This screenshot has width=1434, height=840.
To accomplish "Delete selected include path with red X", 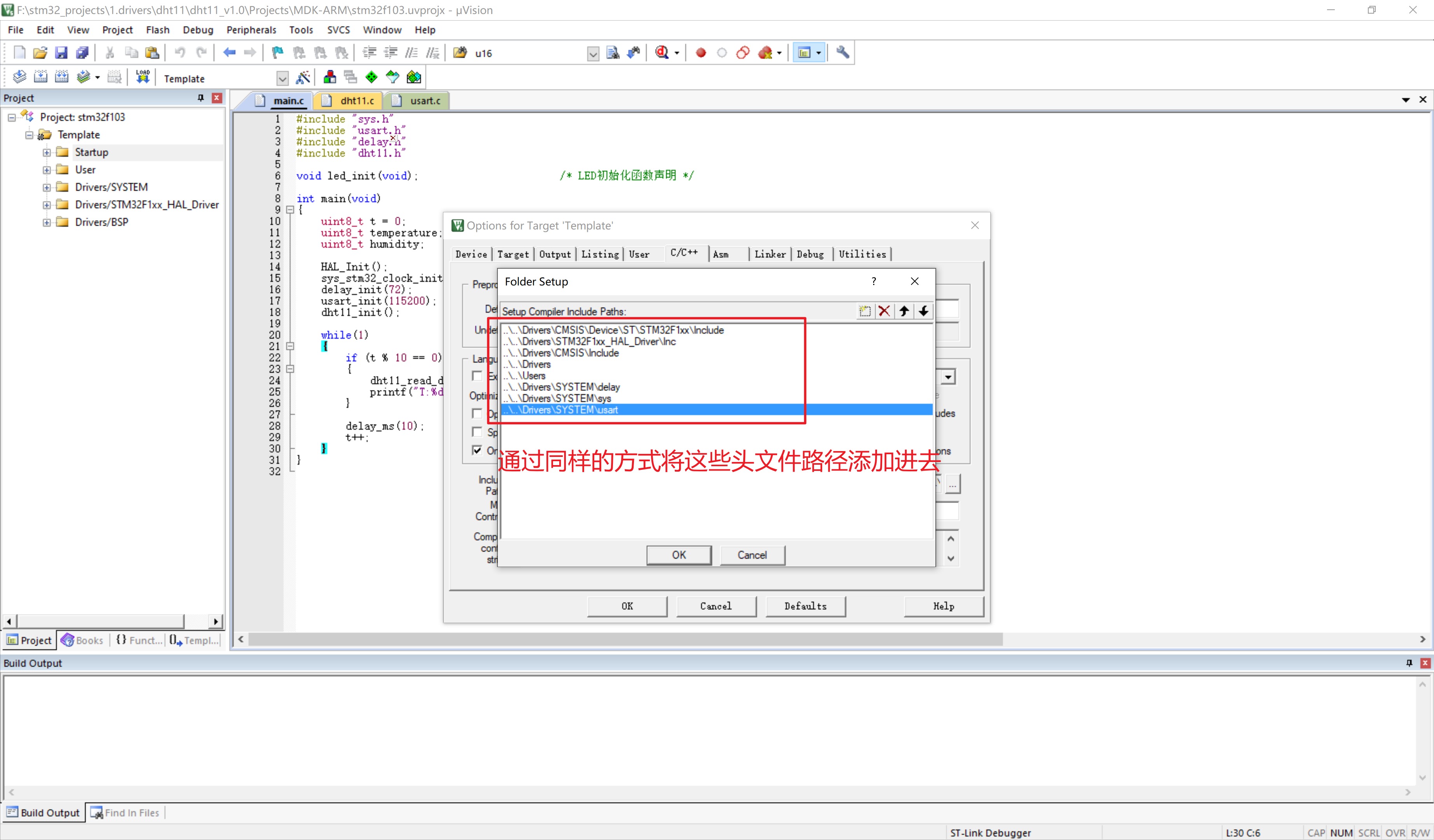I will click(884, 311).
